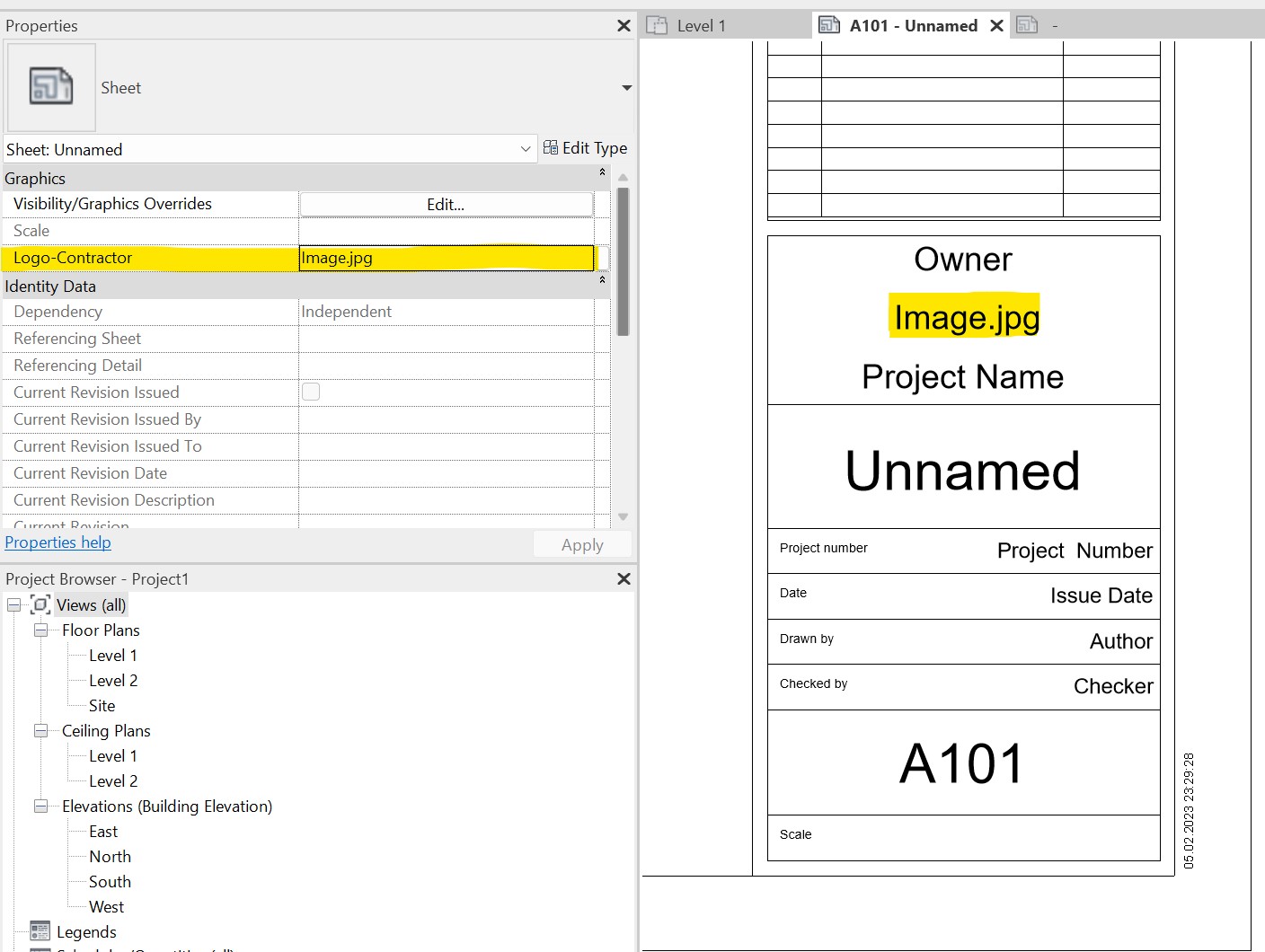Close the Project Browser panel
The image size is (1265, 952).
pyautogui.click(x=624, y=579)
